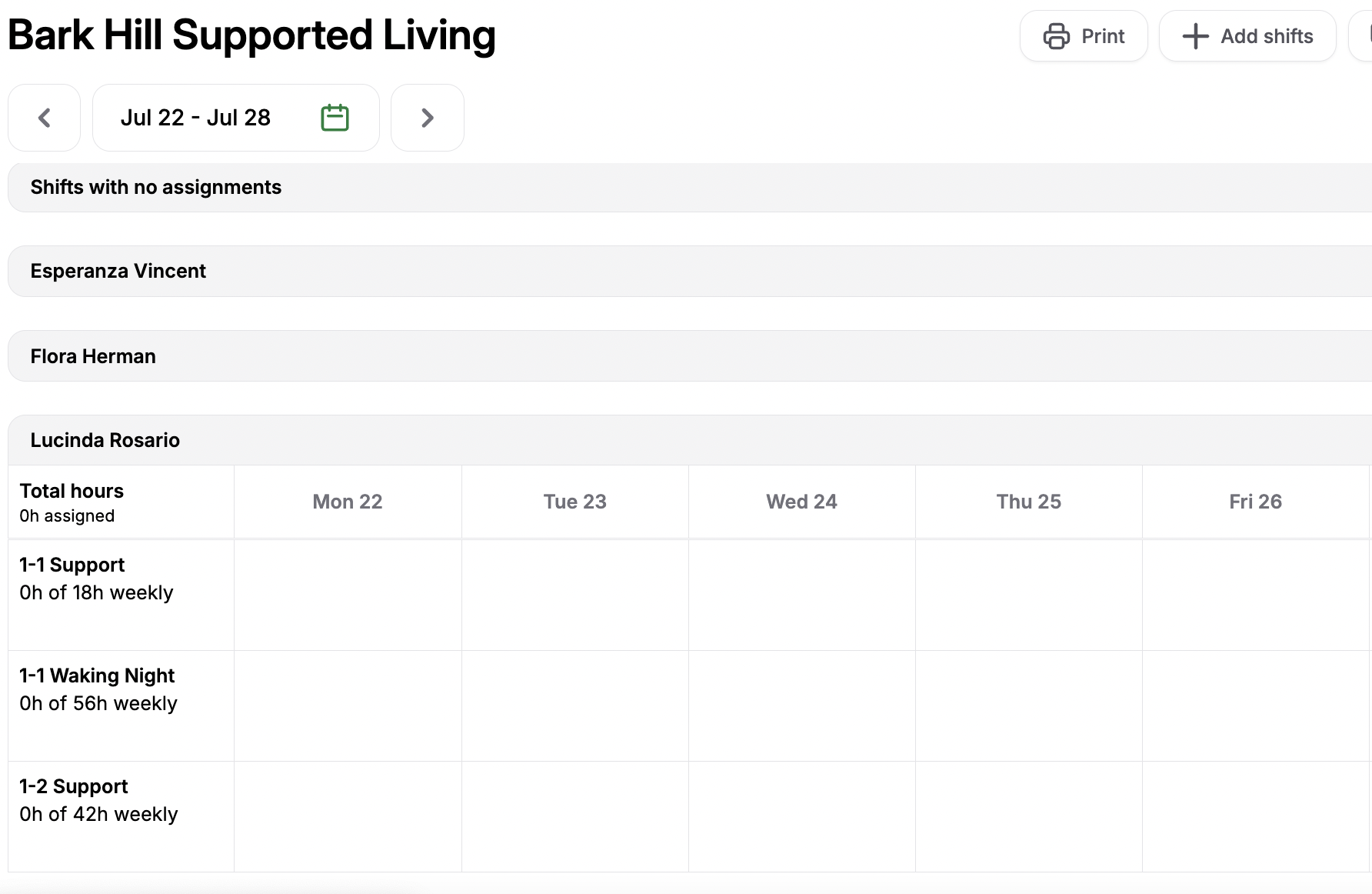Select the Total hours cell showing 0h assigned
Screen dimensions: 1372x894
(72, 501)
